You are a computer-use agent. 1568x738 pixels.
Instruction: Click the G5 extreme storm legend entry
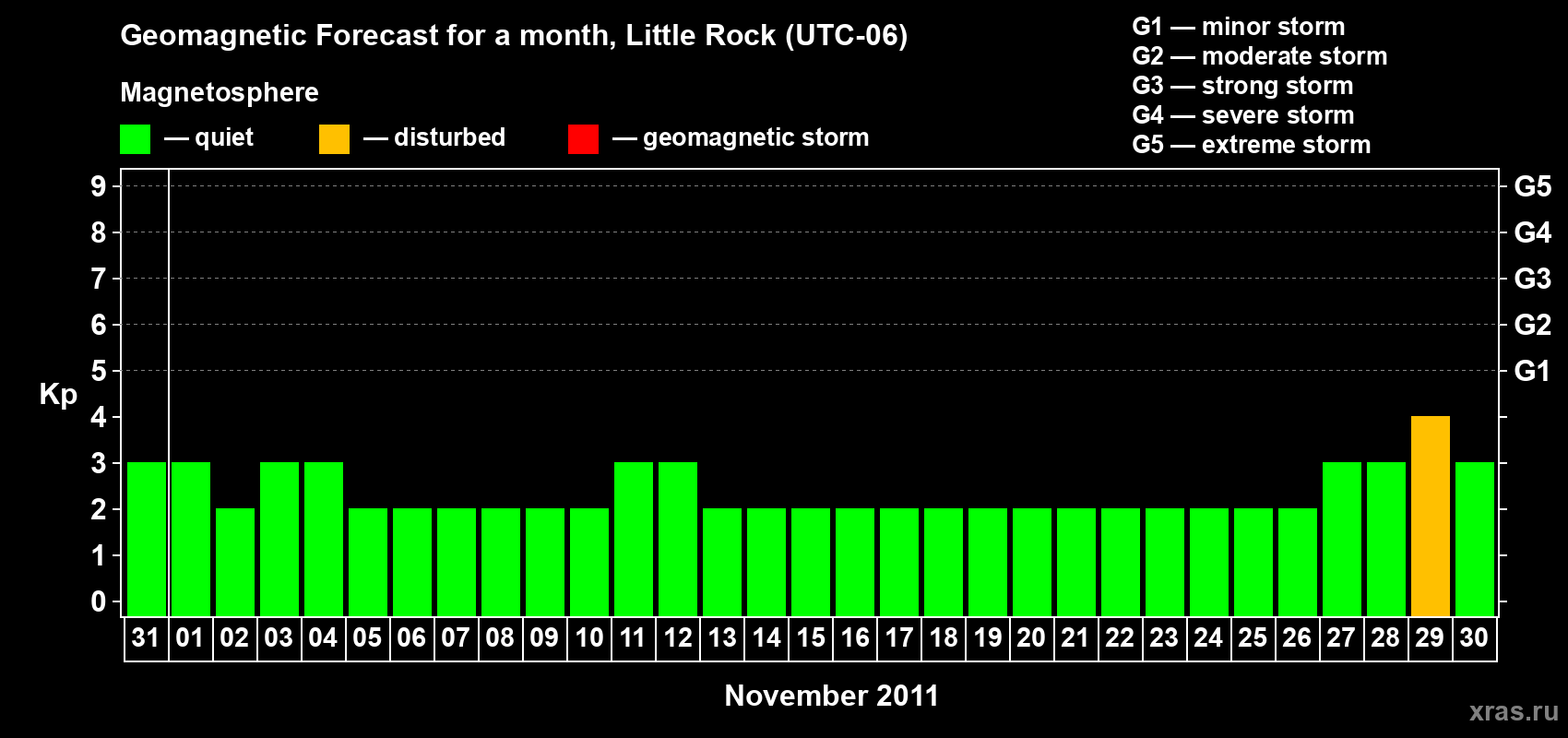tap(1252, 145)
